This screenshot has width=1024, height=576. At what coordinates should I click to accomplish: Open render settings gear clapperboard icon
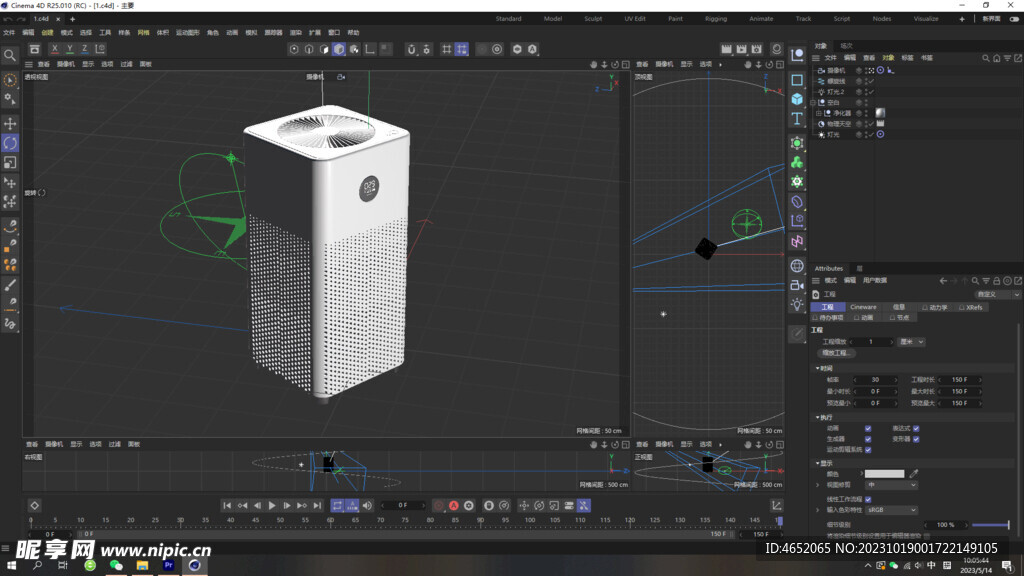click(x=756, y=49)
